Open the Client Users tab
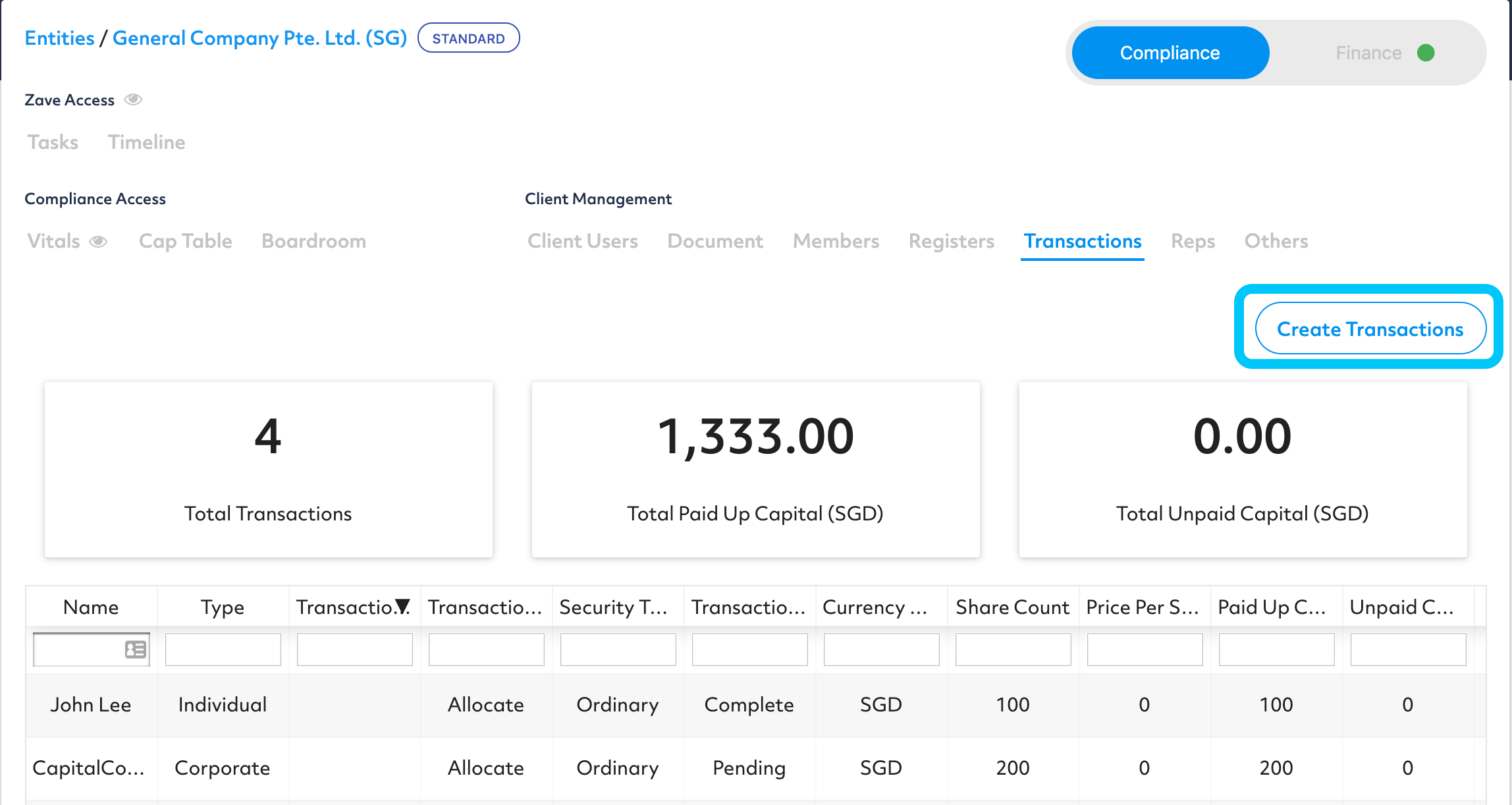 tap(583, 241)
